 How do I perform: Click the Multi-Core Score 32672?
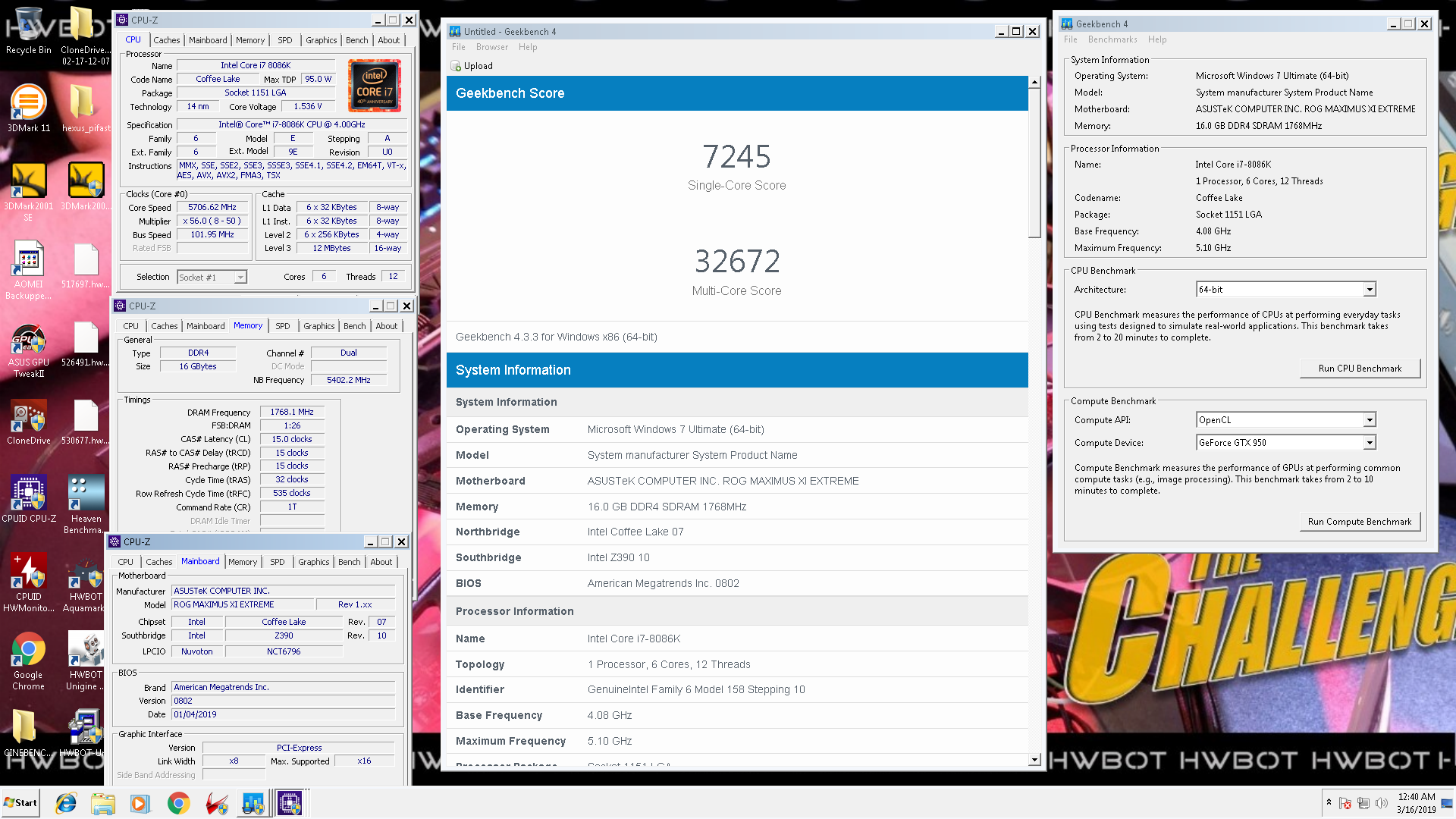(x=737, y=262)
